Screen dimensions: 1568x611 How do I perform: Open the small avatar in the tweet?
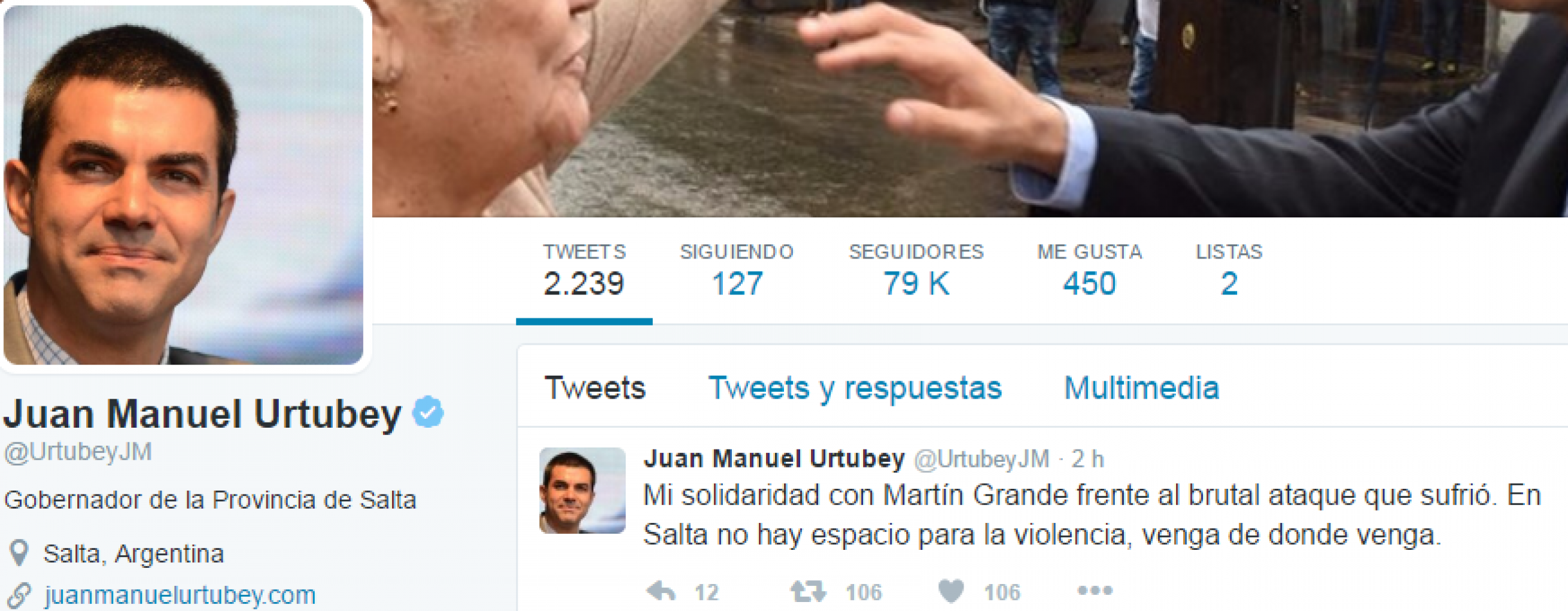pyautogui.click(x=582, y=490)
